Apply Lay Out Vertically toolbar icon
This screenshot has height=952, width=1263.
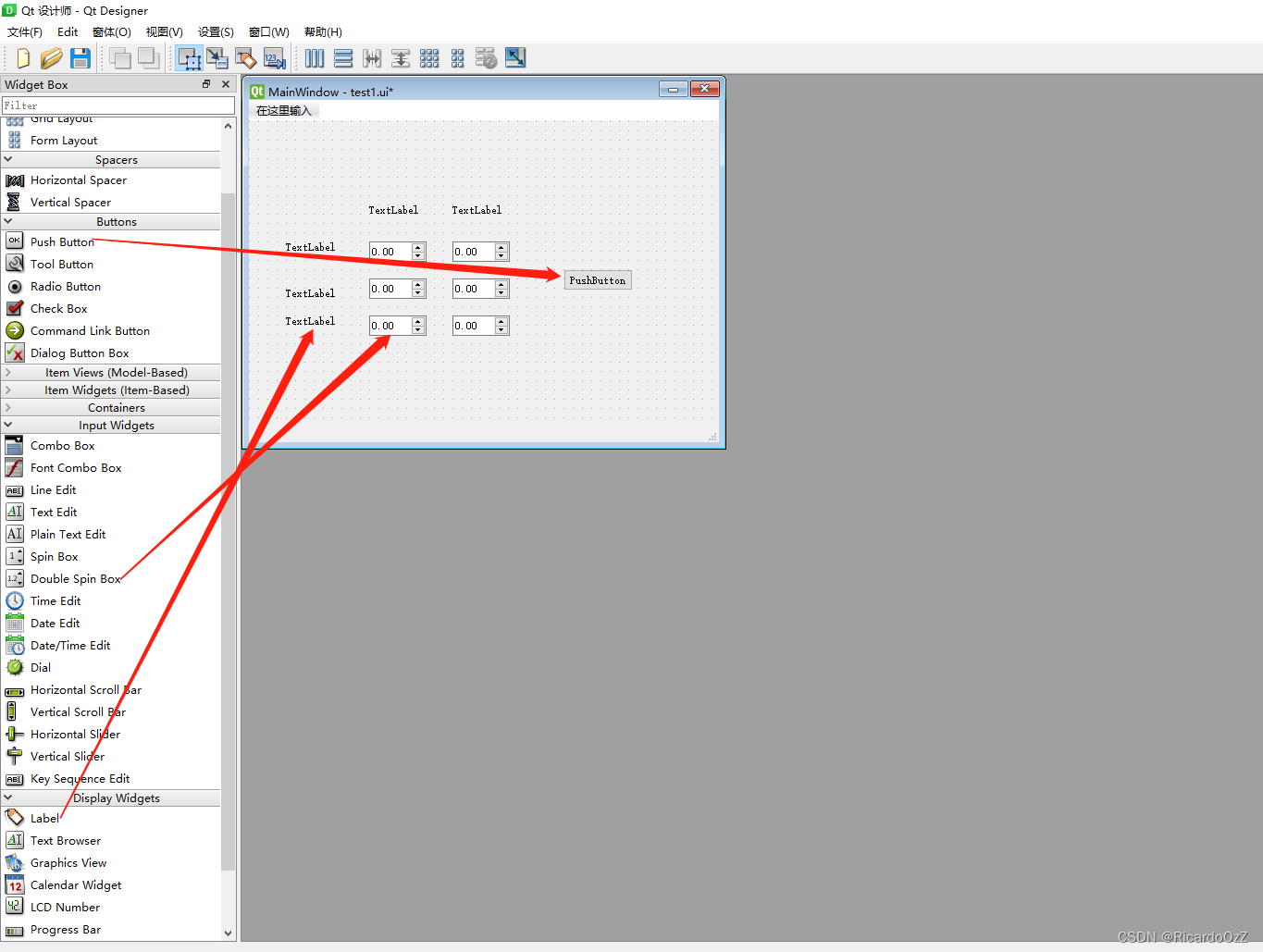[343, 58]
